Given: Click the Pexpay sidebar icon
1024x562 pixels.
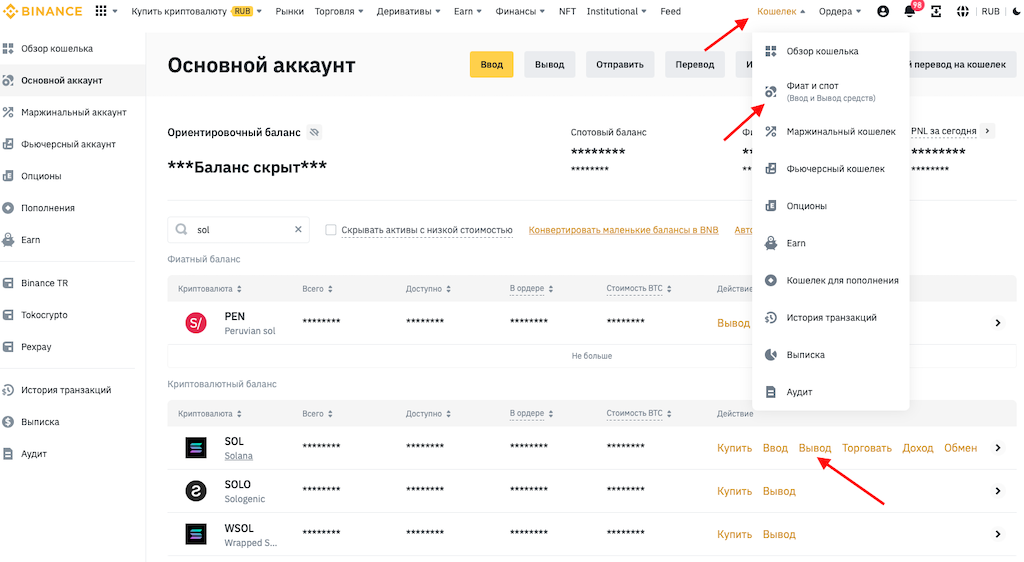Looking at the screenshot, I should tap(8, 347).
